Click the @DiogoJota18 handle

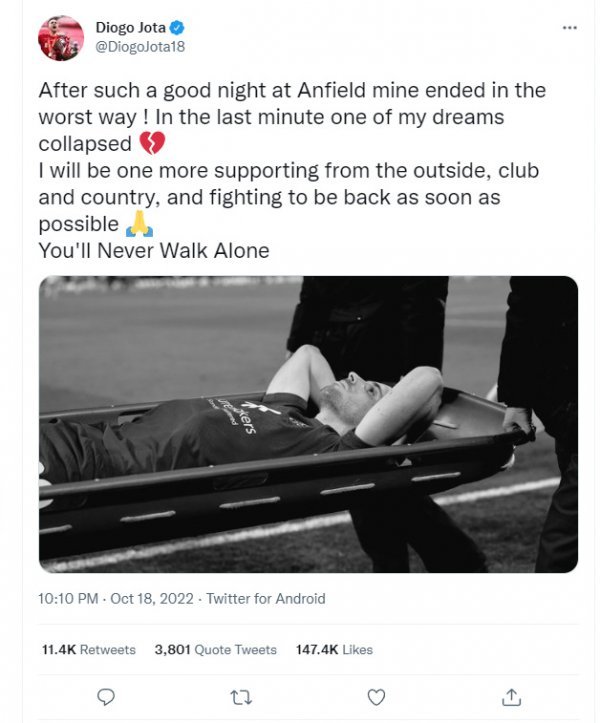coord(139,46)
